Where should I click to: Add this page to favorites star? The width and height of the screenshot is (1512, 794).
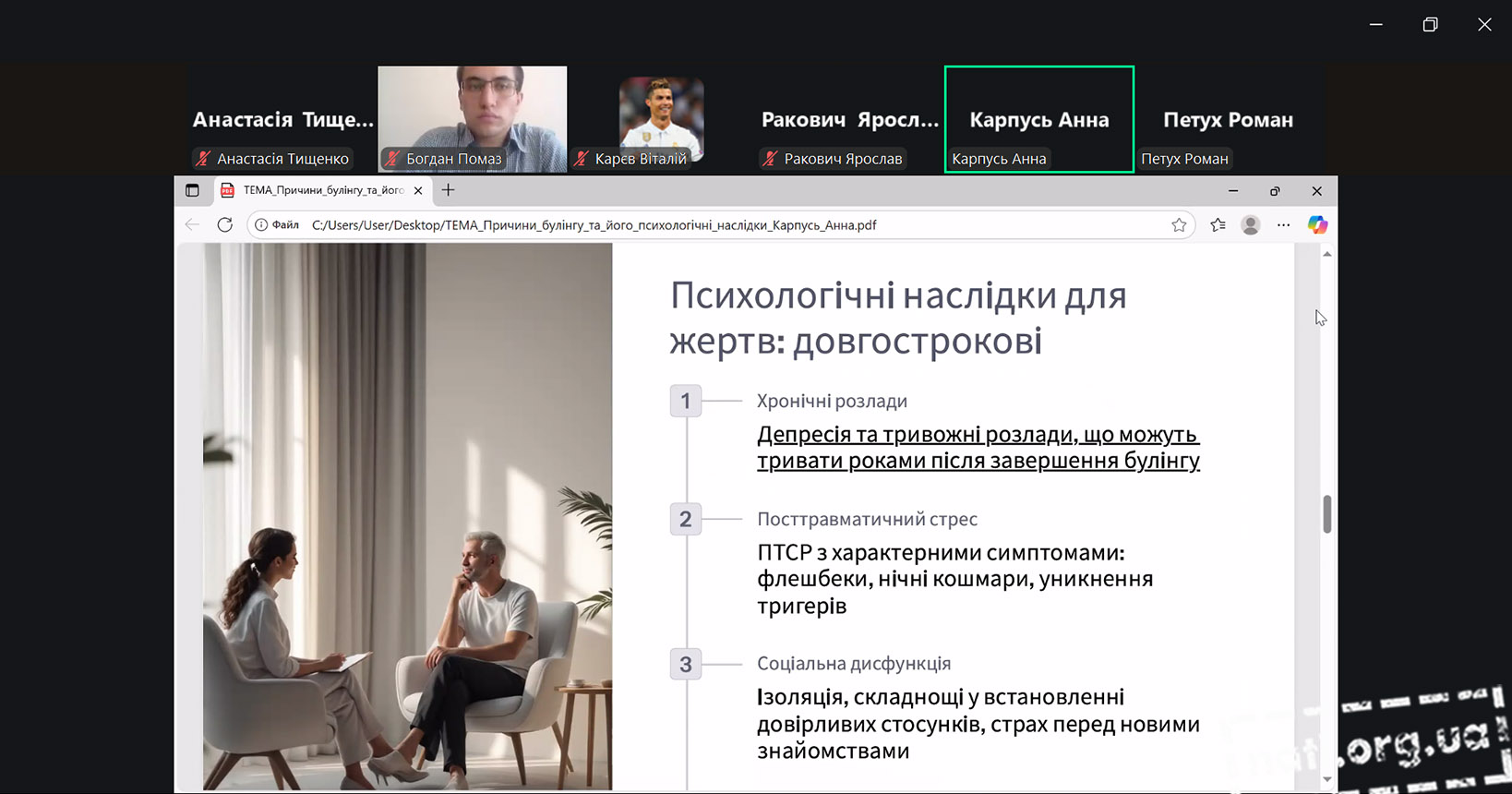(1179, 224)
